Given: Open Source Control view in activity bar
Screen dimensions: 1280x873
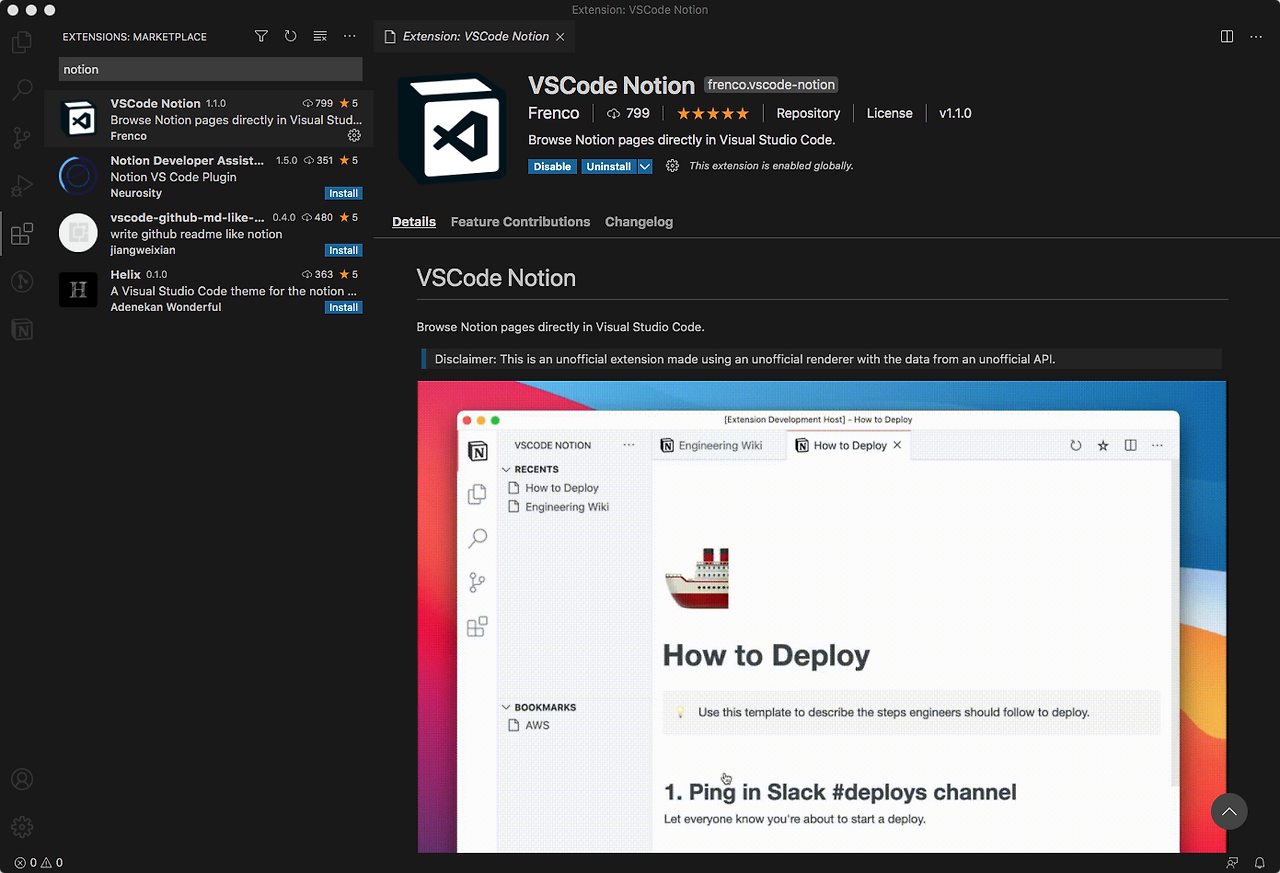Looking at the screenshot, I should point(22,138).
